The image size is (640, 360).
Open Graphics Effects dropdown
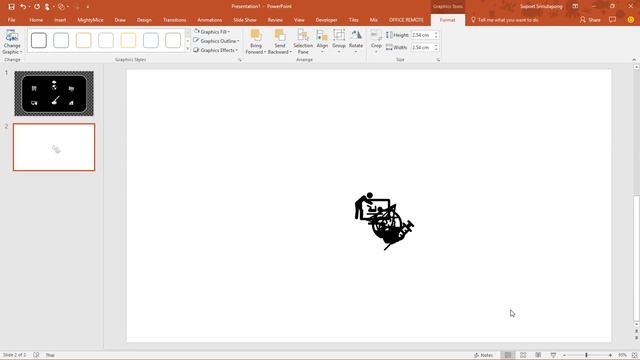click(215, 50)
